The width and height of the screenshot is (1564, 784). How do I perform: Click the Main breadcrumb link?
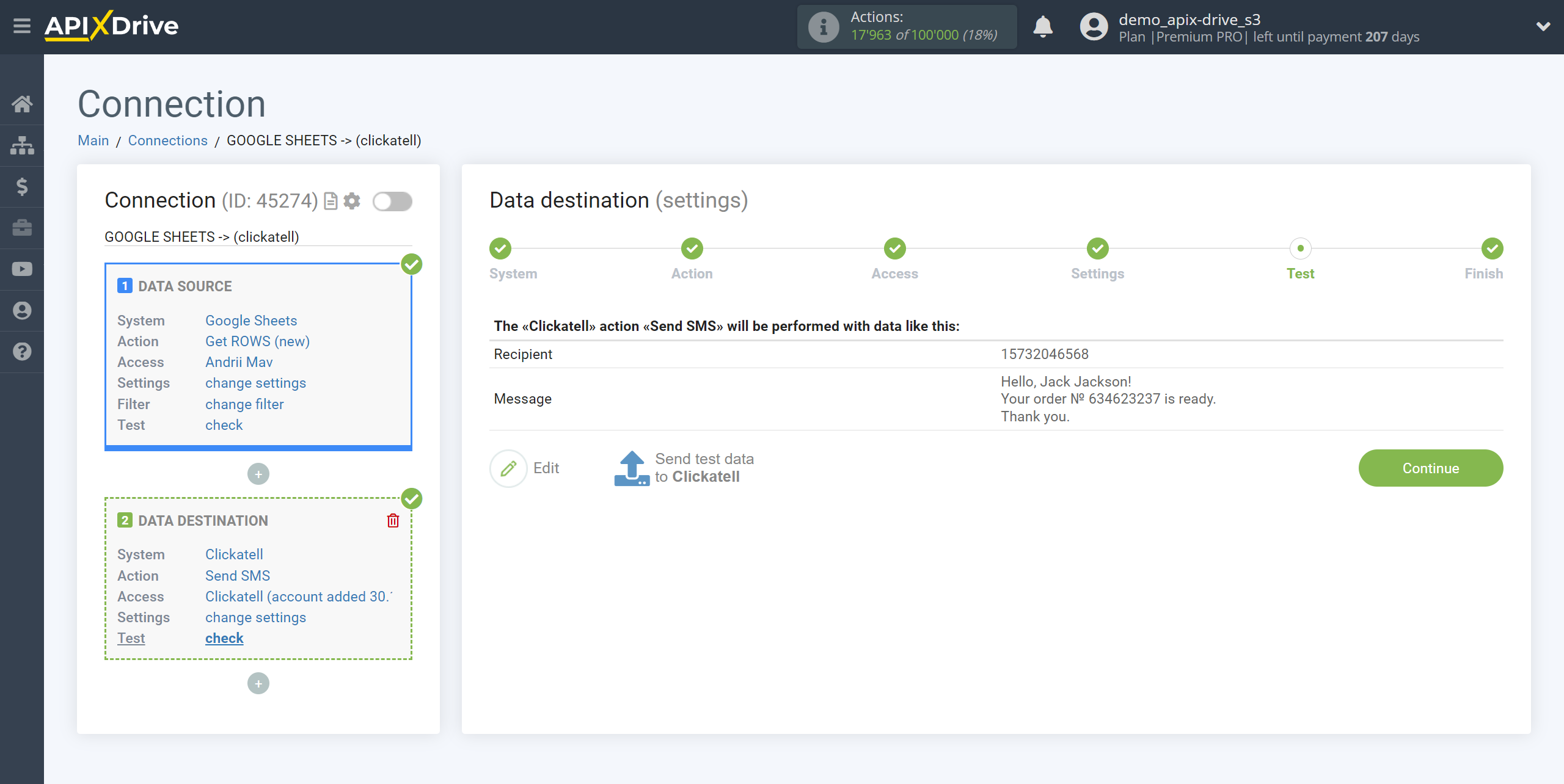93,140
